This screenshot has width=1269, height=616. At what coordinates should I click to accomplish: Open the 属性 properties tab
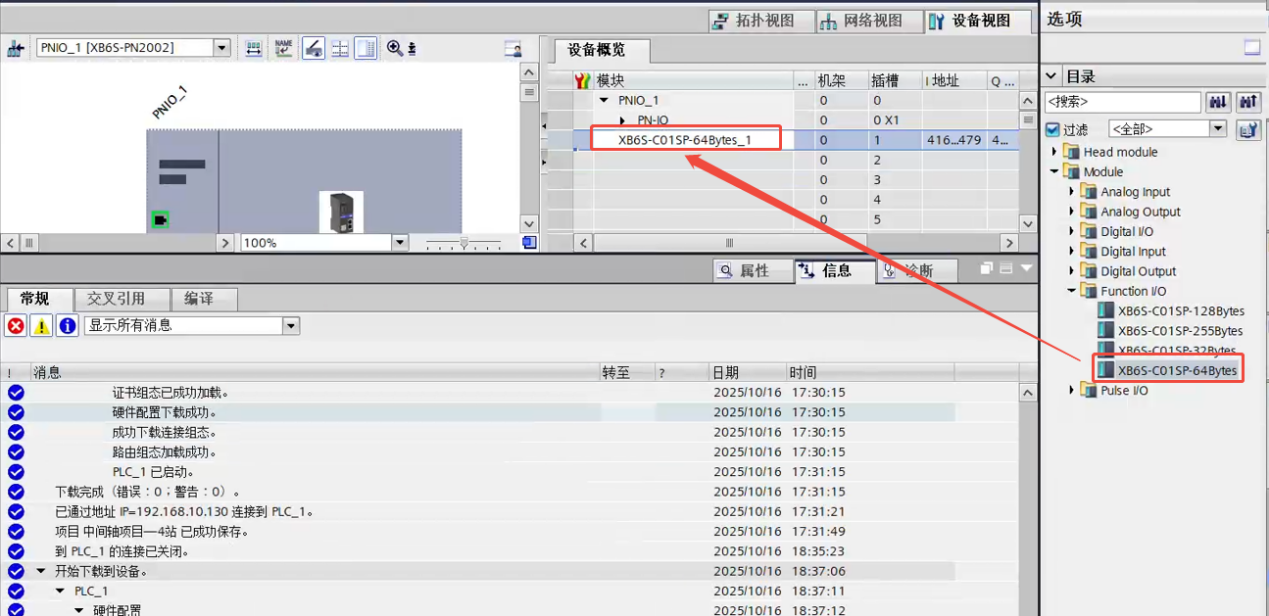tap(744, 270)
